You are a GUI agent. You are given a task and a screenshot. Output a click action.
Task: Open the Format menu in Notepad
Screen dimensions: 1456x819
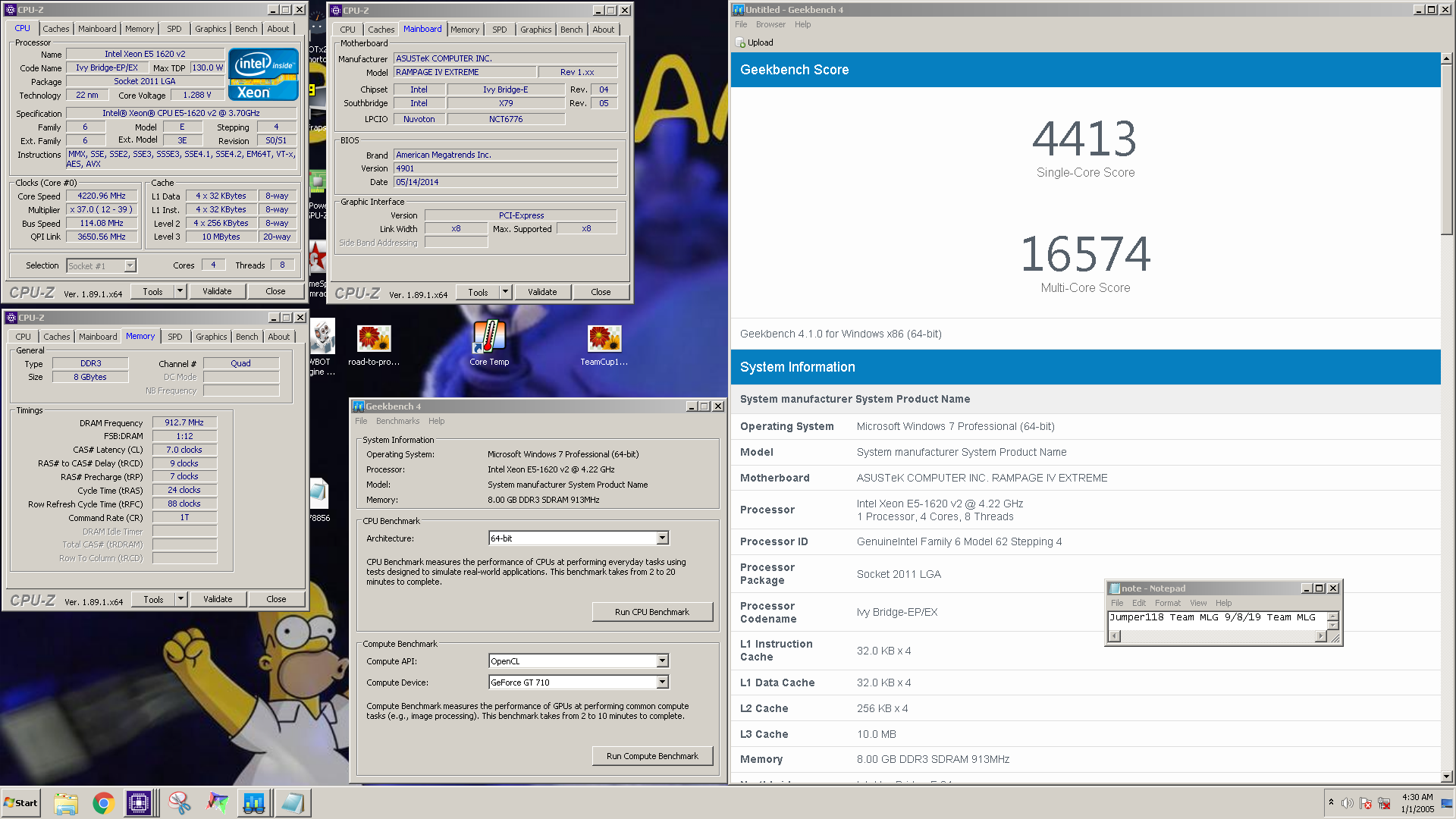[1167, 603]
